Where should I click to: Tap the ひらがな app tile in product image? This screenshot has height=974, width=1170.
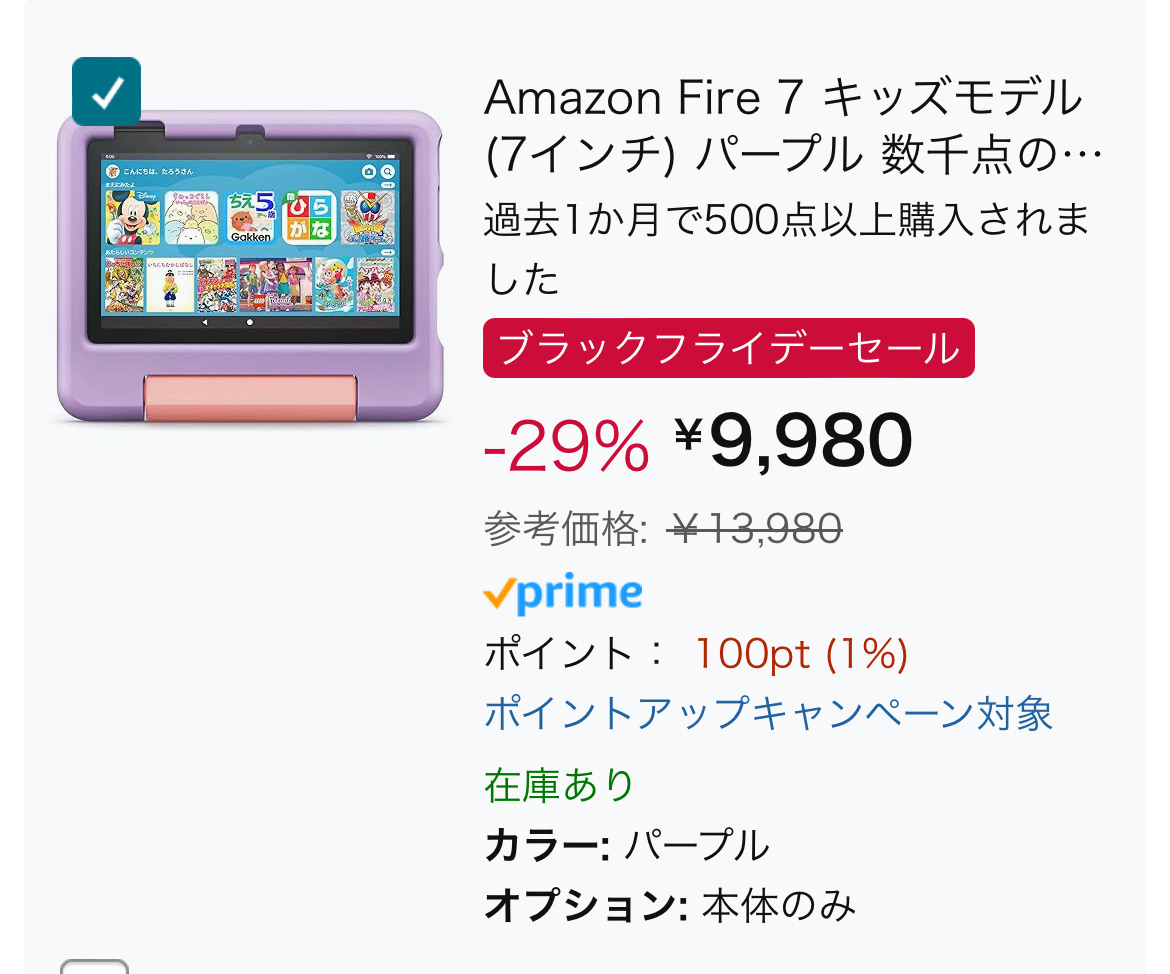pyautogui.click(x=310, y=217)
